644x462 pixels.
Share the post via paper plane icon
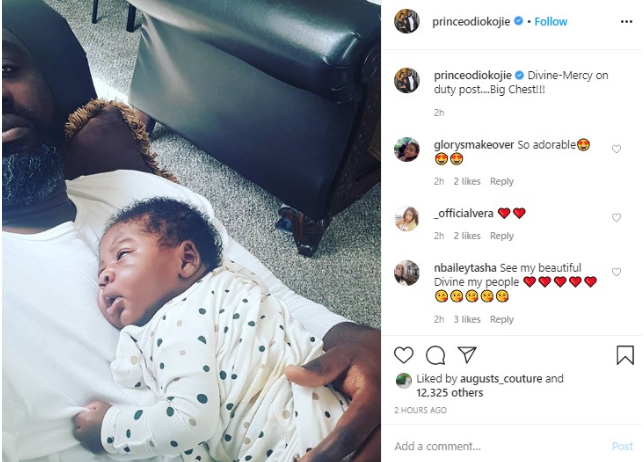[467, 355]
